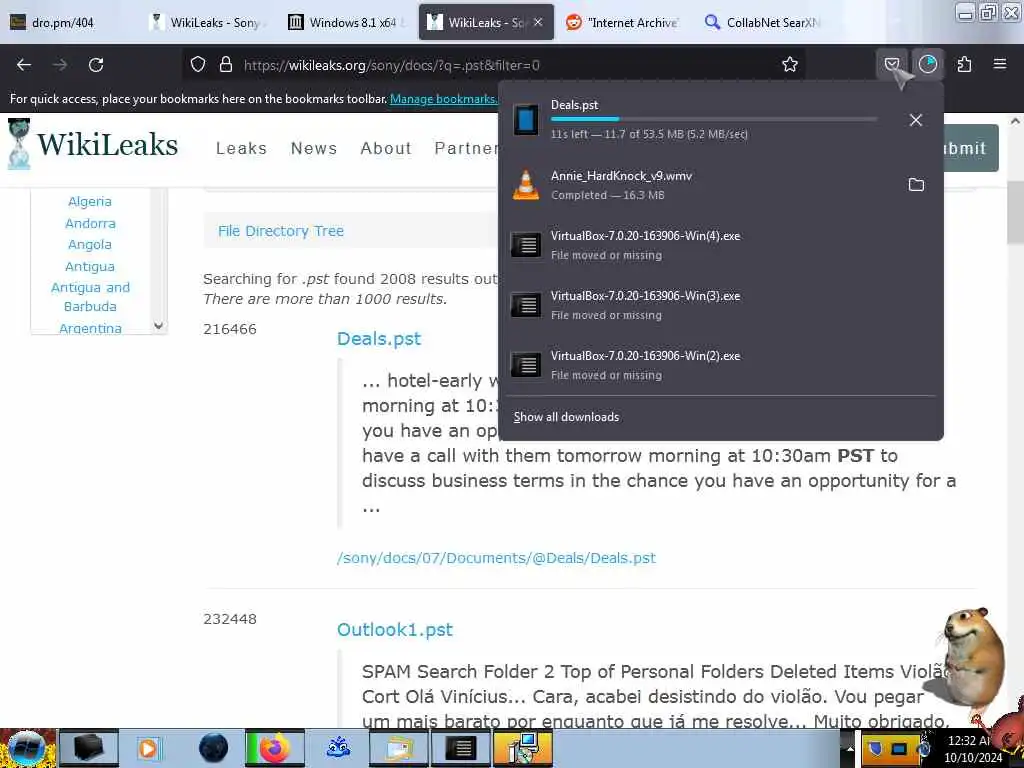This screenshot has height=768, width=1024.
Task: Open the Deals.pst result title
Action: [x=379, y=339]
